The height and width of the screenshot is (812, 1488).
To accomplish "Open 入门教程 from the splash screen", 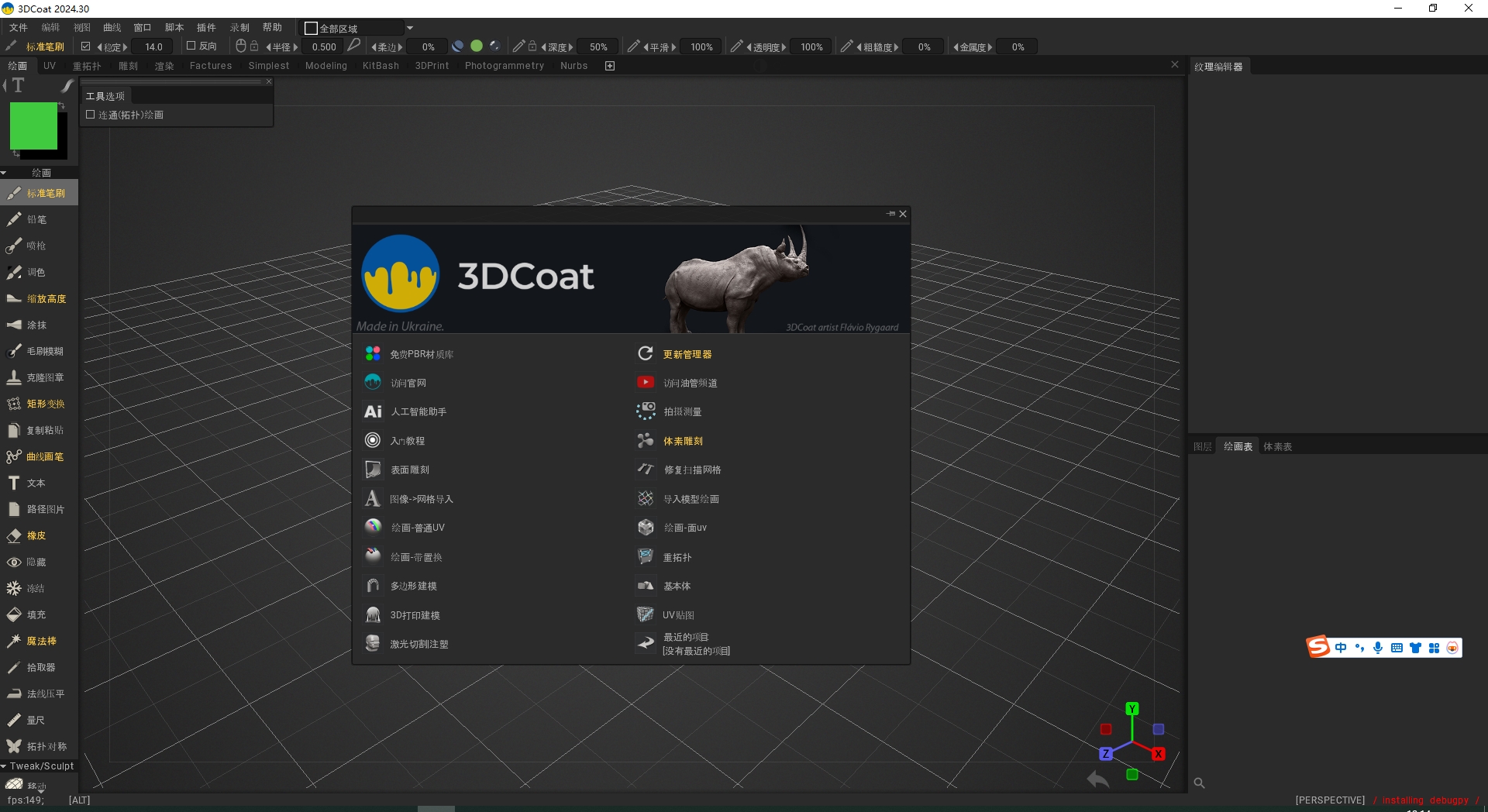I will point(408,440).
